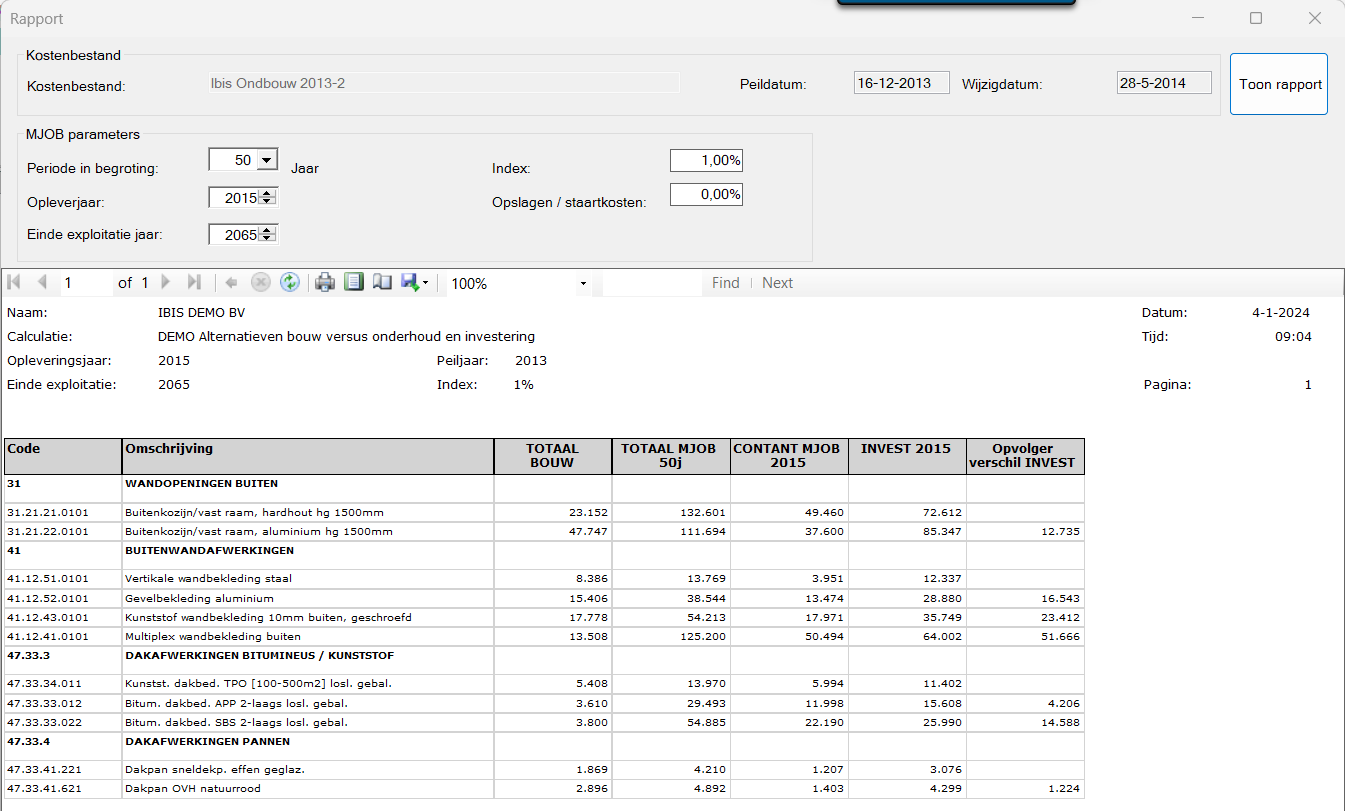The height and width of the screenshot is (811, 1345).
Task: Click Bitum. dakbed. APP 2-laags row
Action: tap(544, 703)
